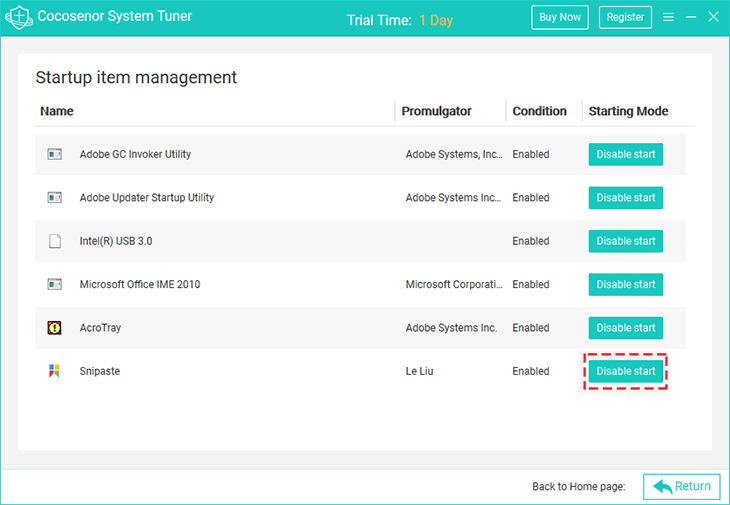Disable start for Intel(R) USB 3.0
The width and height of the screenshot is (730, 505).
point(626,241)
